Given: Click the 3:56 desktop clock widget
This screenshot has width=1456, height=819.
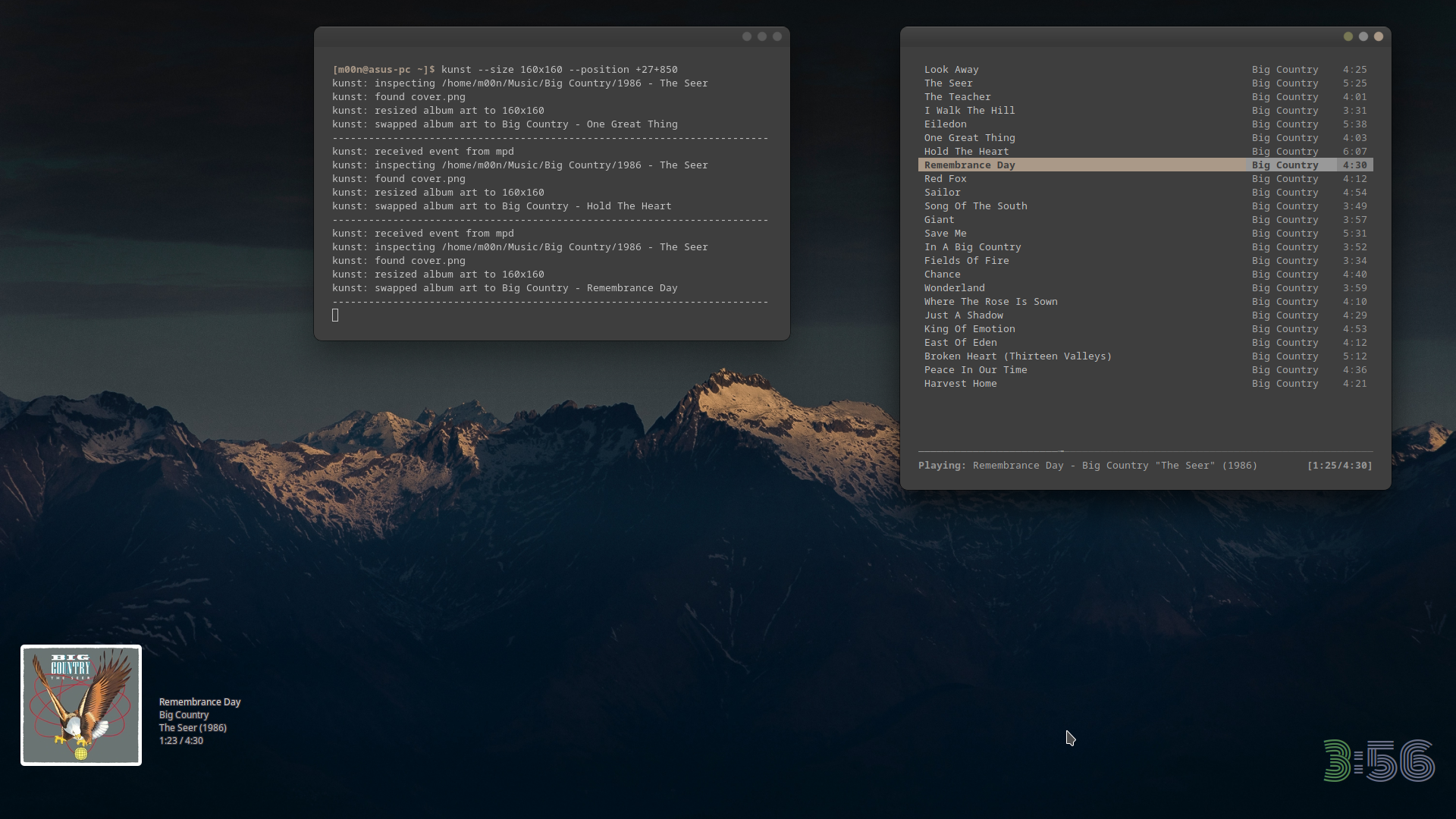Looking at the screenshot, I should coord(1378,761).
